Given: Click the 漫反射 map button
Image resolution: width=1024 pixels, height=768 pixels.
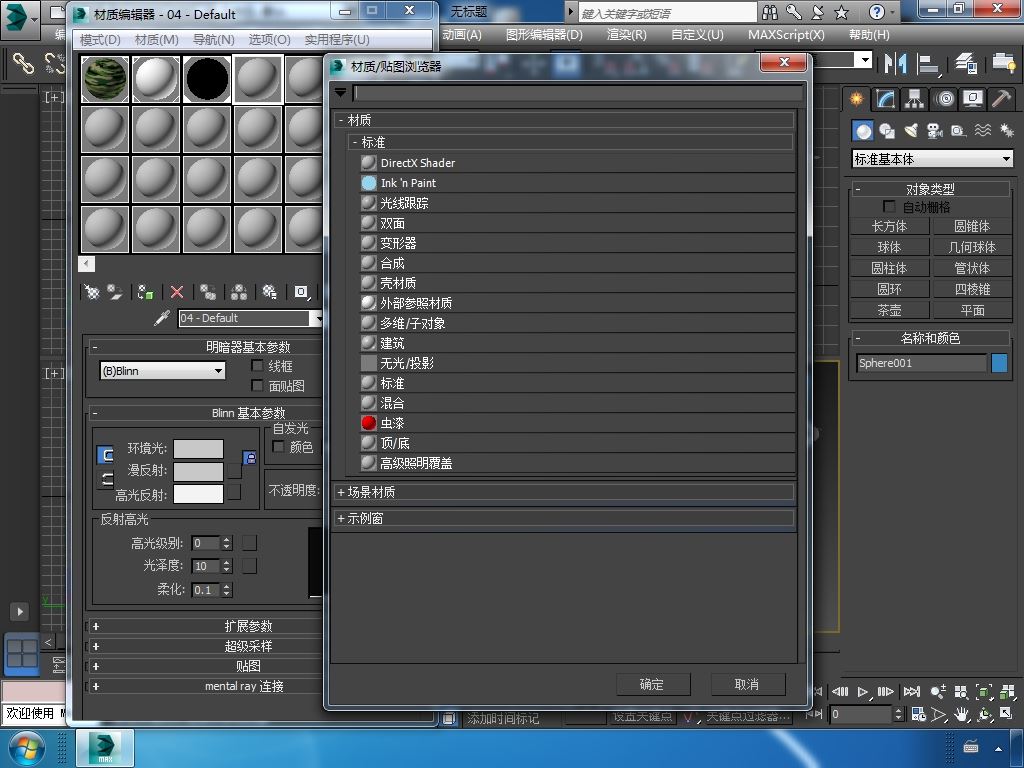Looking at the screenshot, I should pyautogui.click(x=234, y=471).
